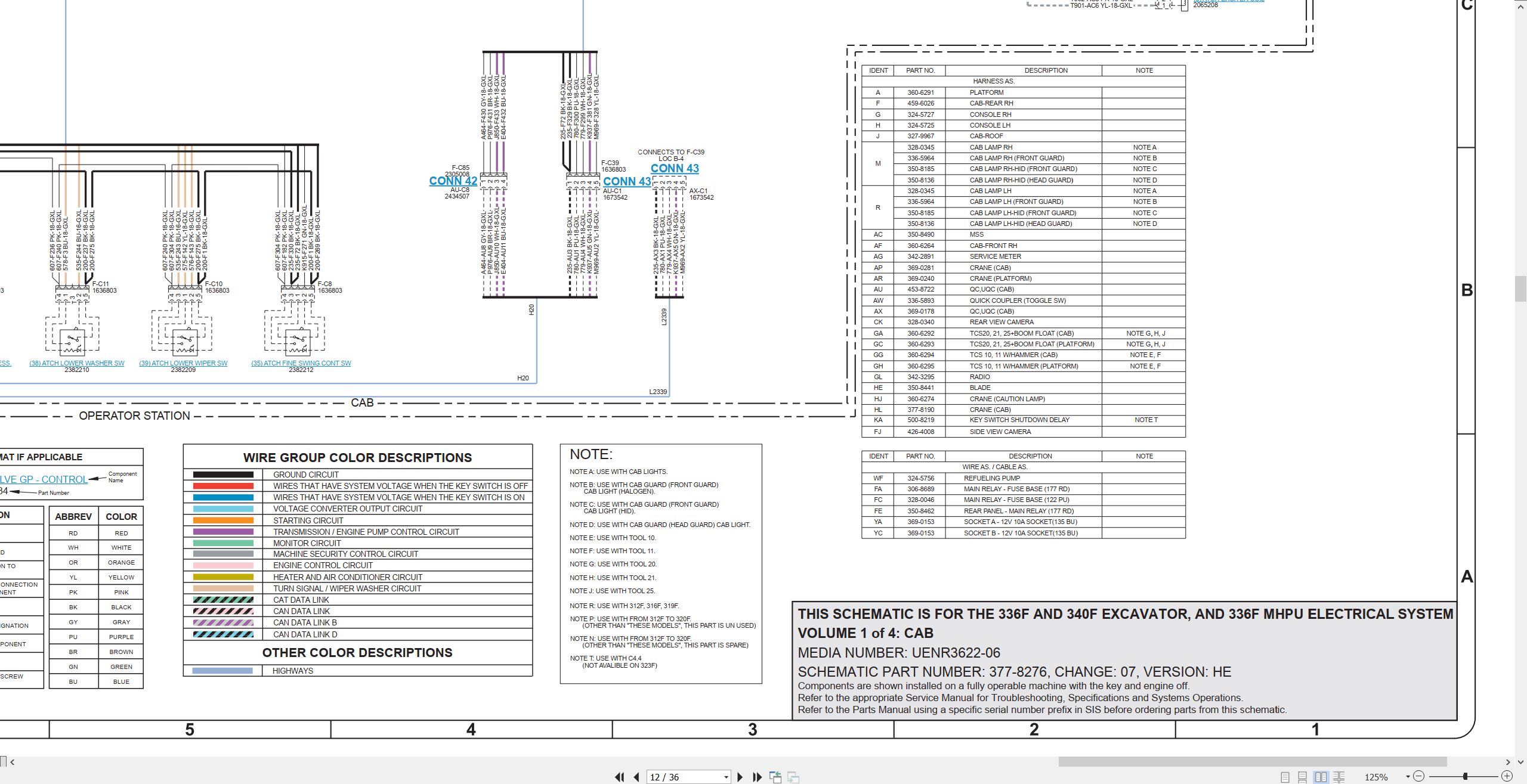Switch to continuous facing view

[x=1339, y=777]
